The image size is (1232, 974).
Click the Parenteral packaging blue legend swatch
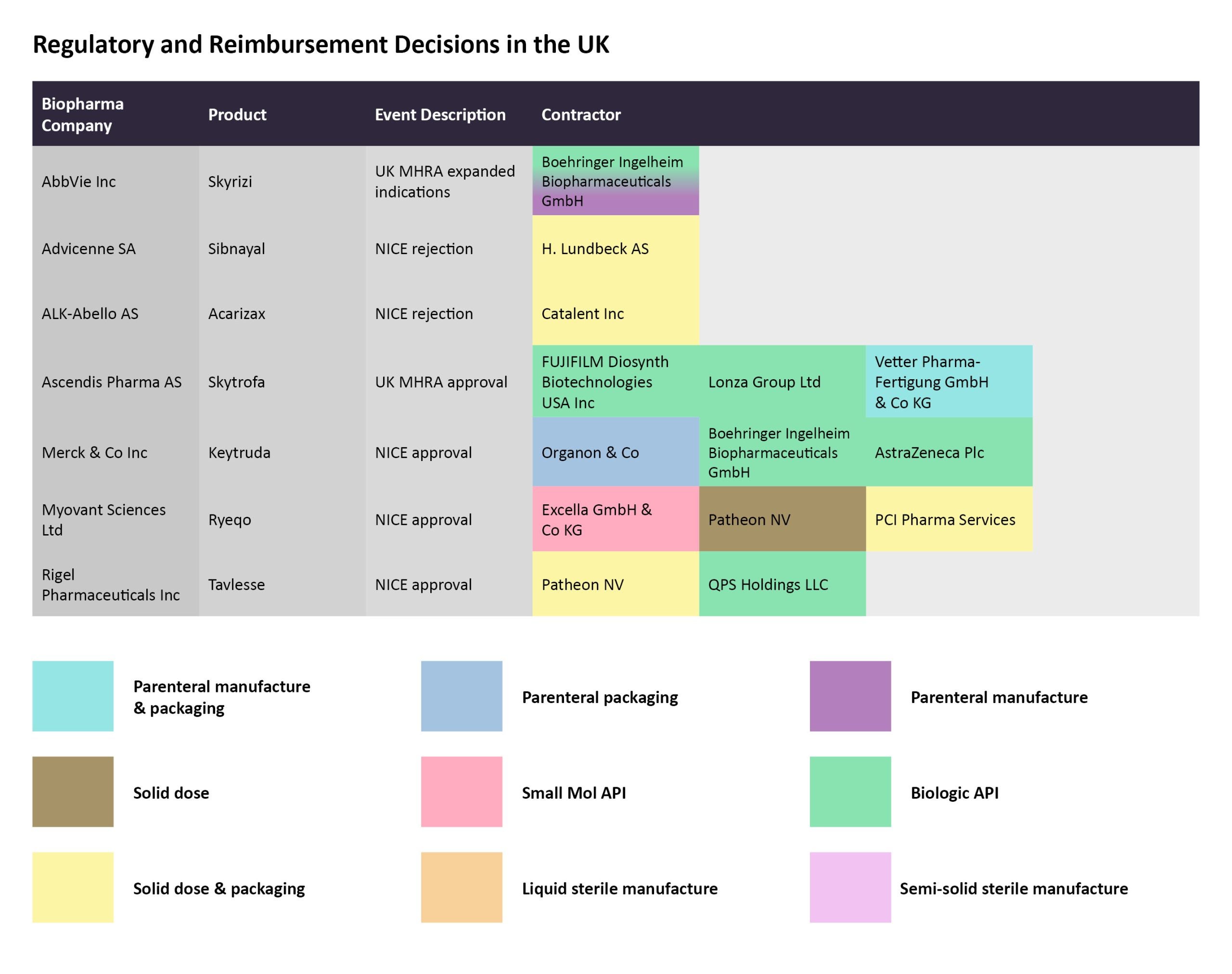click(x=462, y=696)
